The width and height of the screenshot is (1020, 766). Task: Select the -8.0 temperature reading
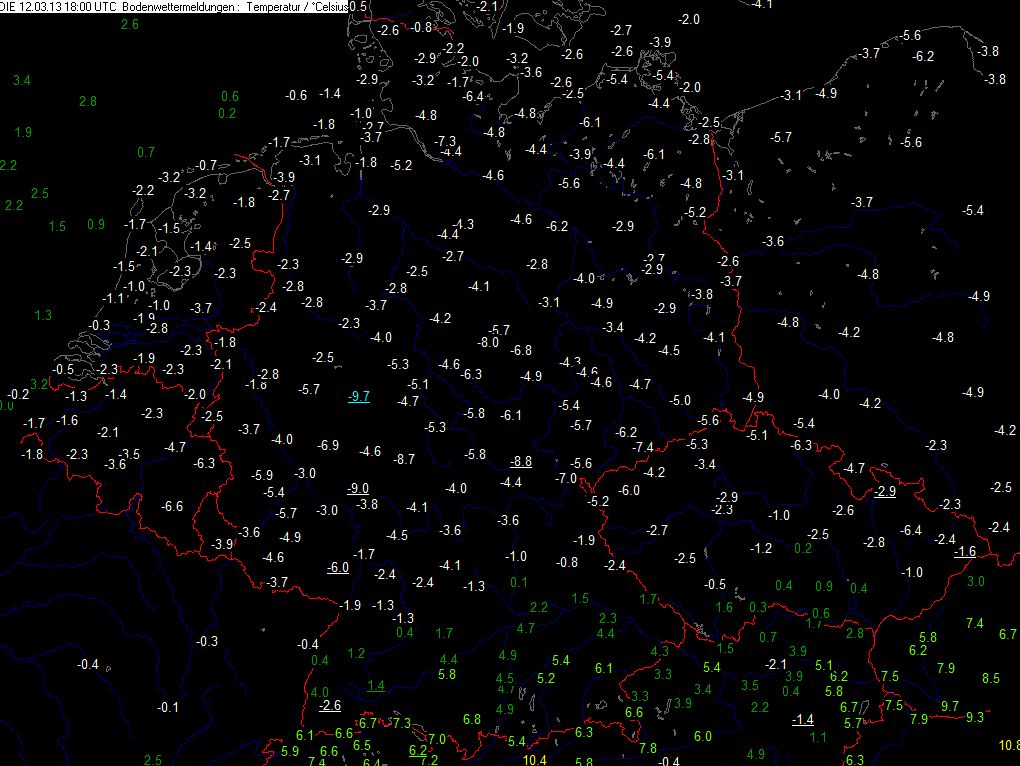click(488, 342)
